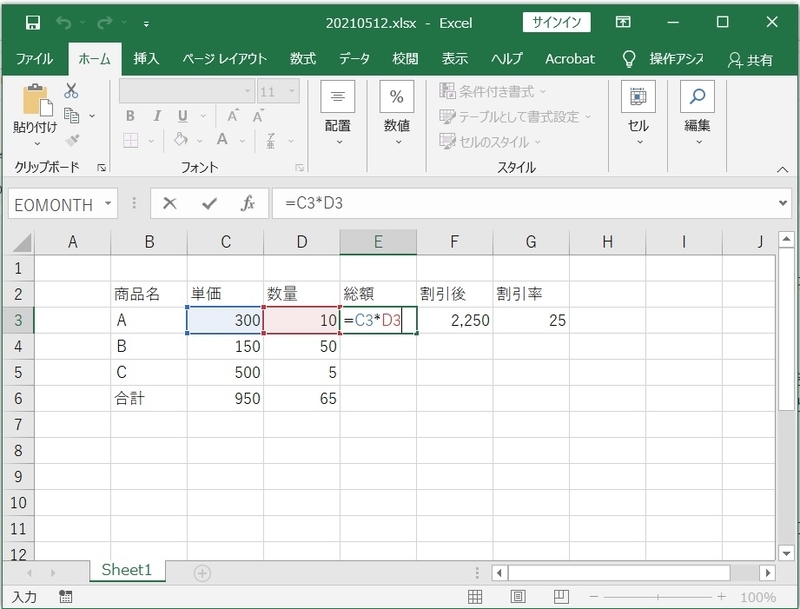Toggle bold formatting on selection
Image resolution: width=800 pixels, height=609 pixels.
[128, 116]
